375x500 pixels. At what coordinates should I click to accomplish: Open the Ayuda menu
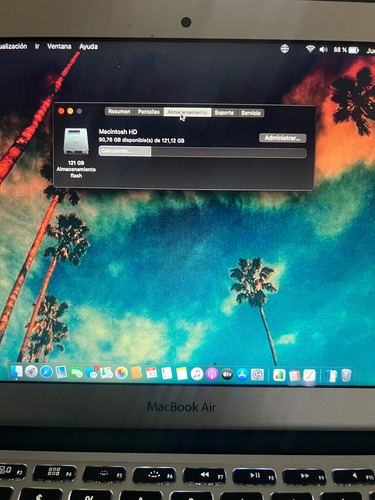pyautogui.click(x=88, y=47)
